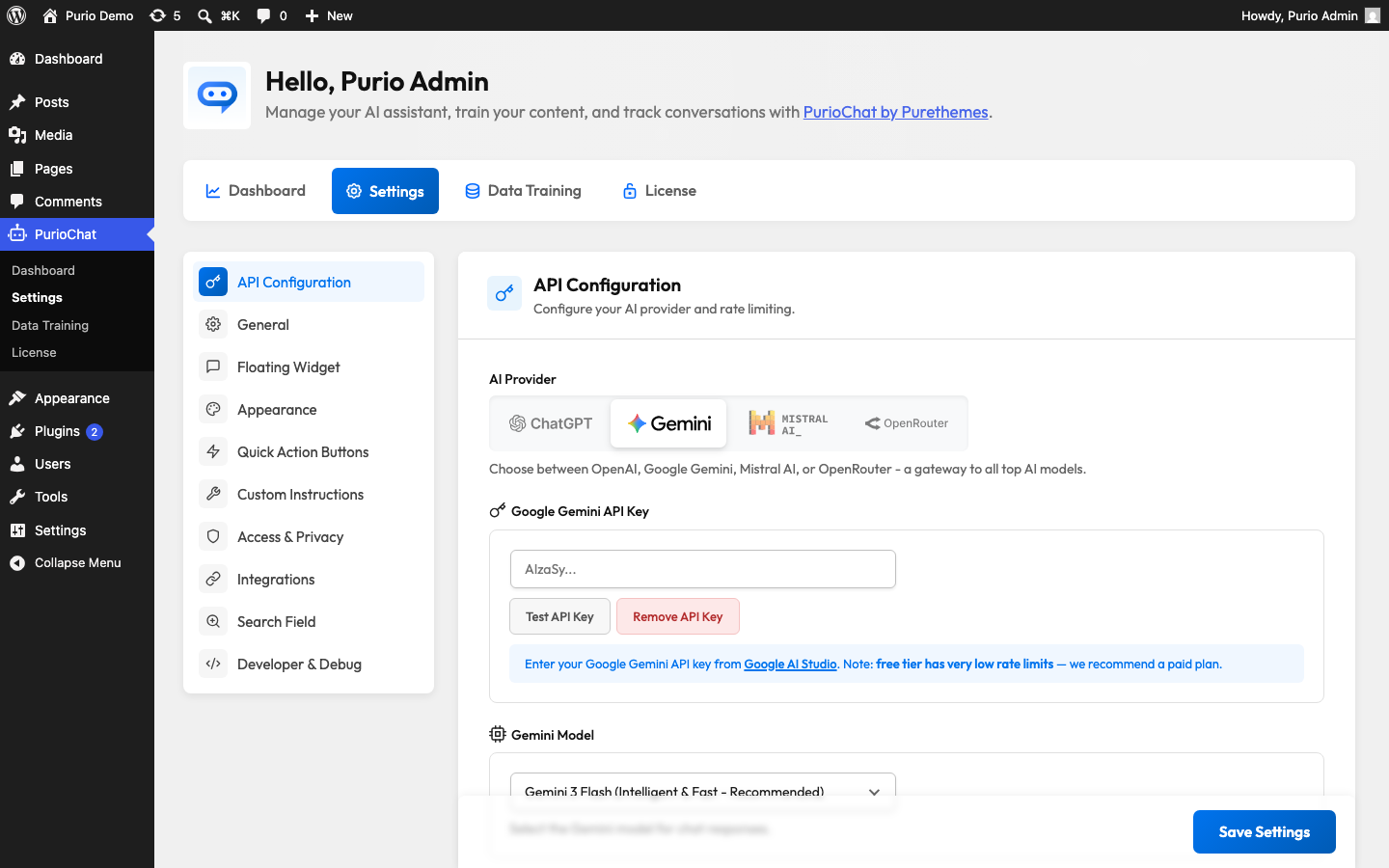
Task: Click the Access & Privacy shield icon
Action: click(213, 536)
